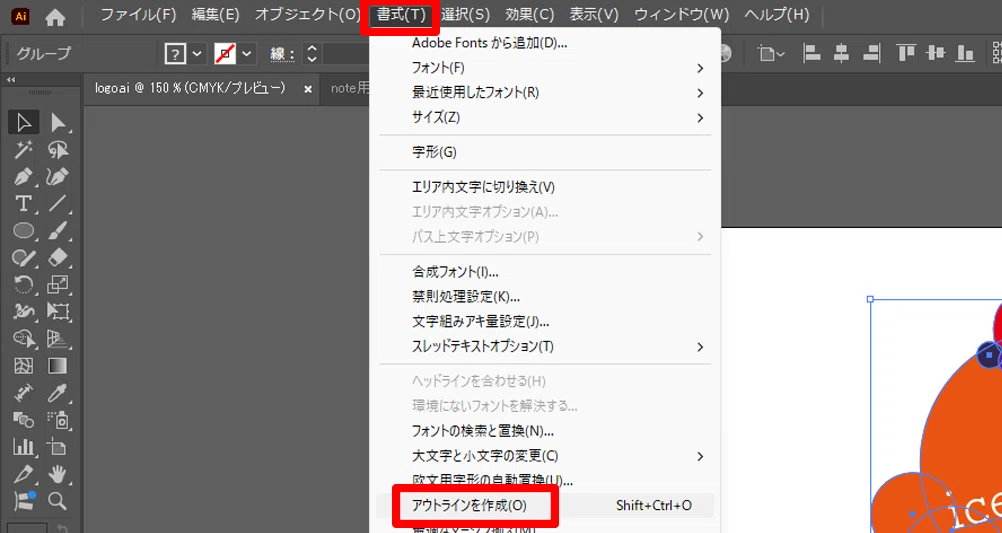Select the Pen tool

coord(24,176)
